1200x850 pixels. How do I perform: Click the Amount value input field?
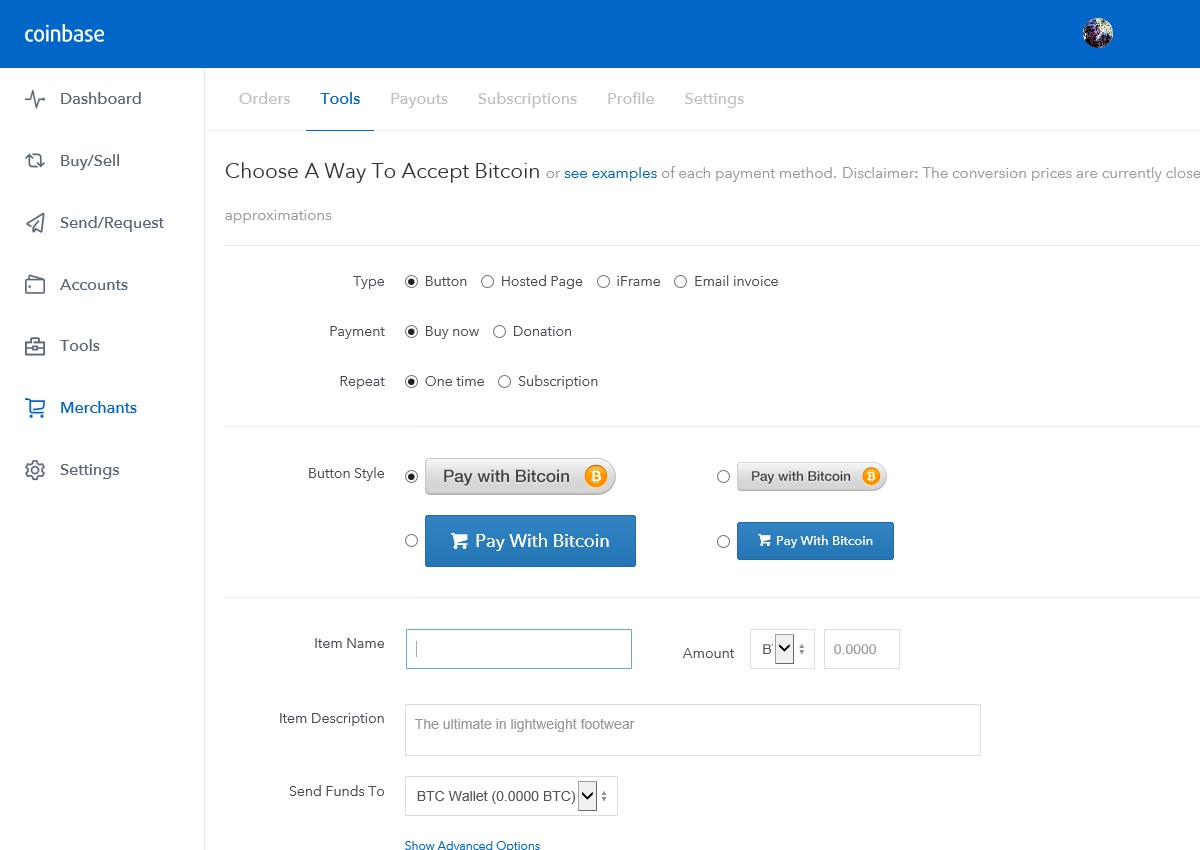[x=862, y=649]
